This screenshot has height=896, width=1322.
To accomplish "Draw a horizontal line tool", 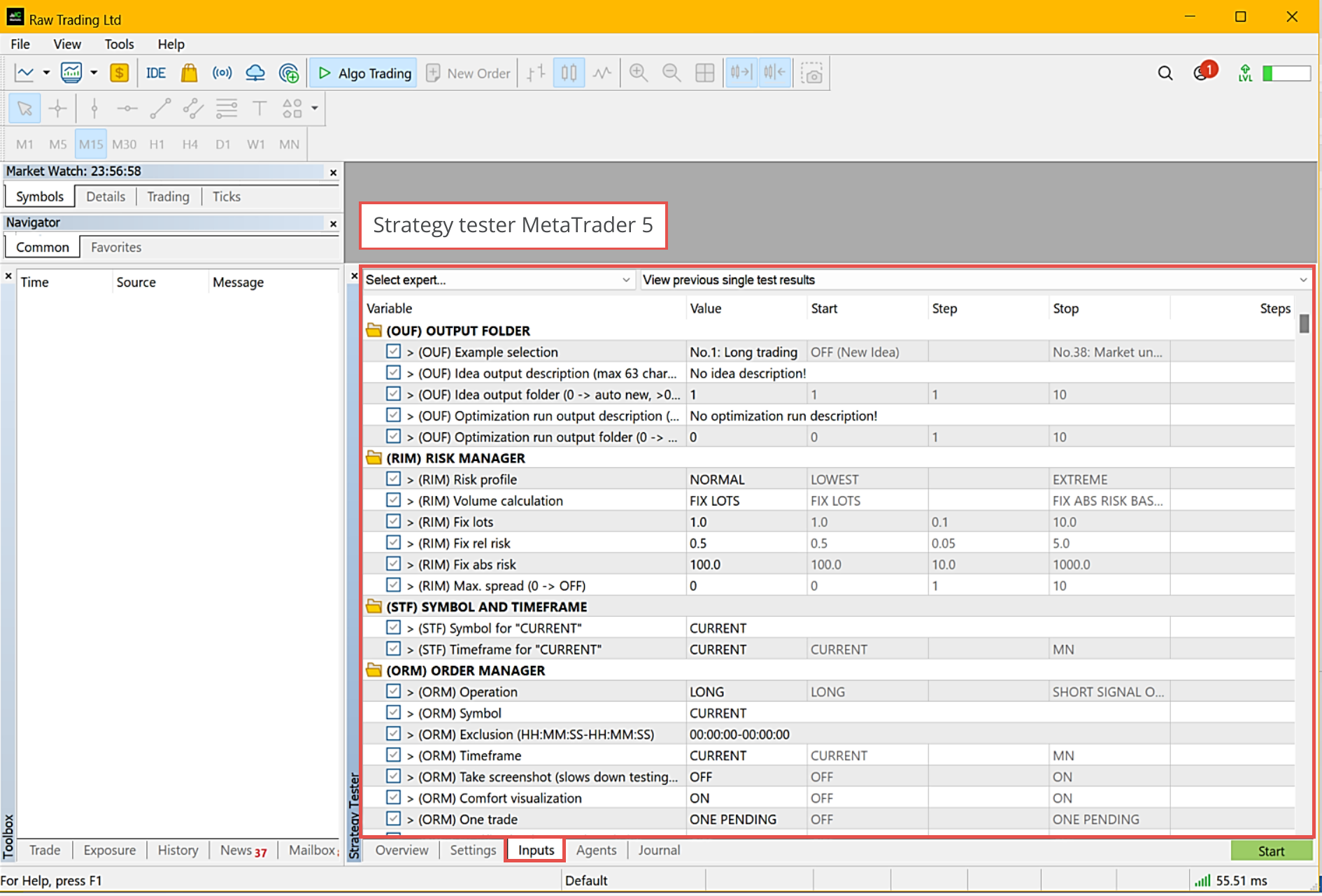I will point(127,108).
